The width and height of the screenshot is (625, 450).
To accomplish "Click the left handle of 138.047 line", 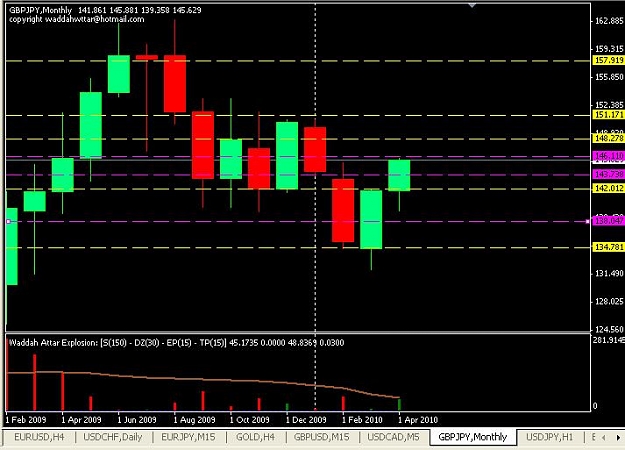I will tap(8, 221).
